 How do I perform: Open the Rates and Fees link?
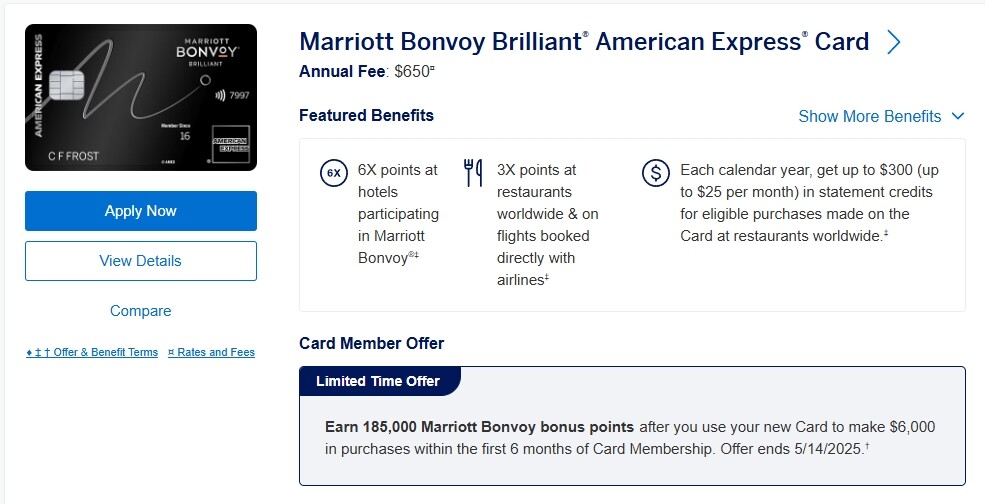(211, 353)
